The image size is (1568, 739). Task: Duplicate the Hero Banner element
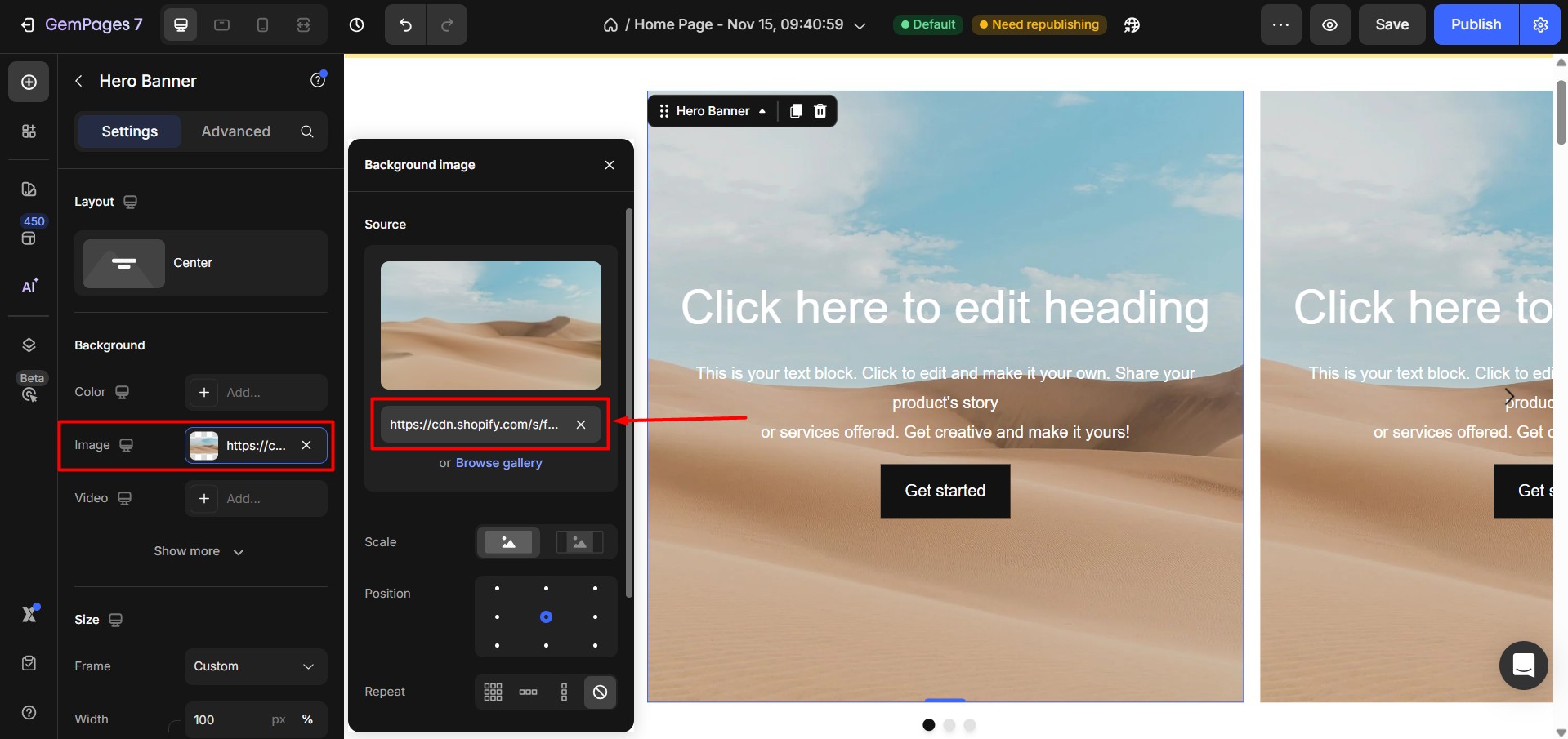[795, 111]
